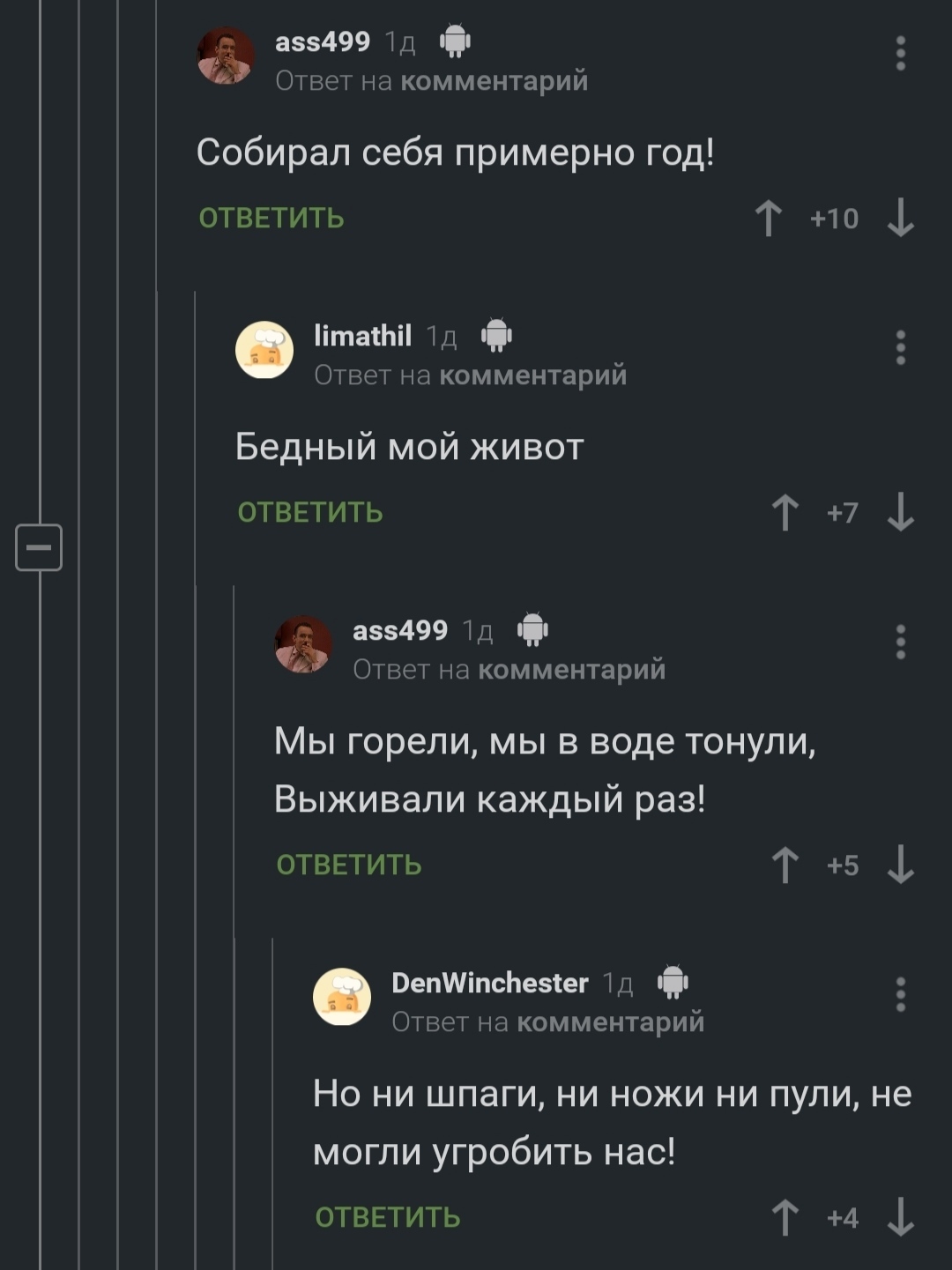Click the upvote arrow on 'Мы горели' comment

(785, 865)
